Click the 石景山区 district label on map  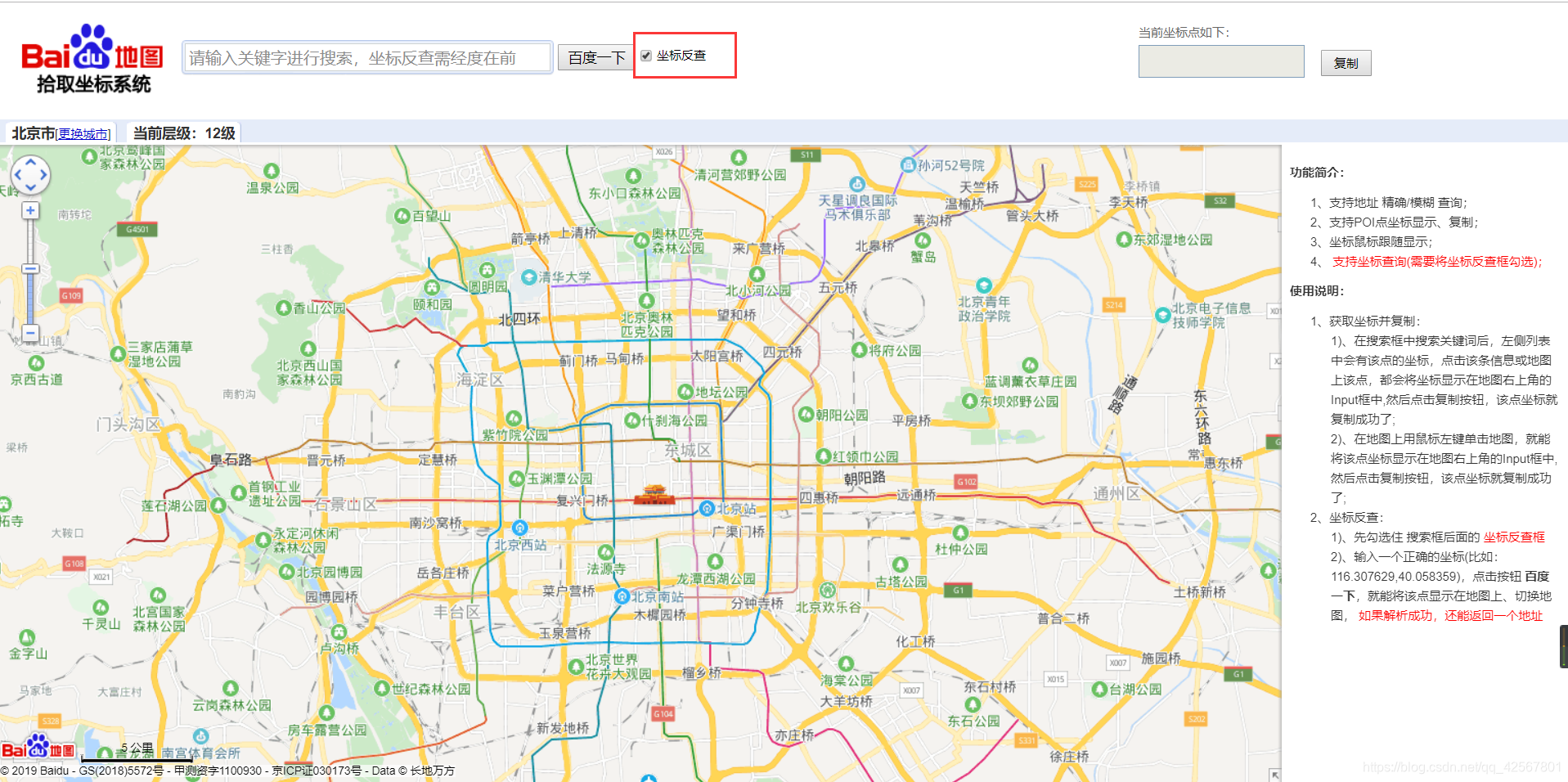click(346, 504)
